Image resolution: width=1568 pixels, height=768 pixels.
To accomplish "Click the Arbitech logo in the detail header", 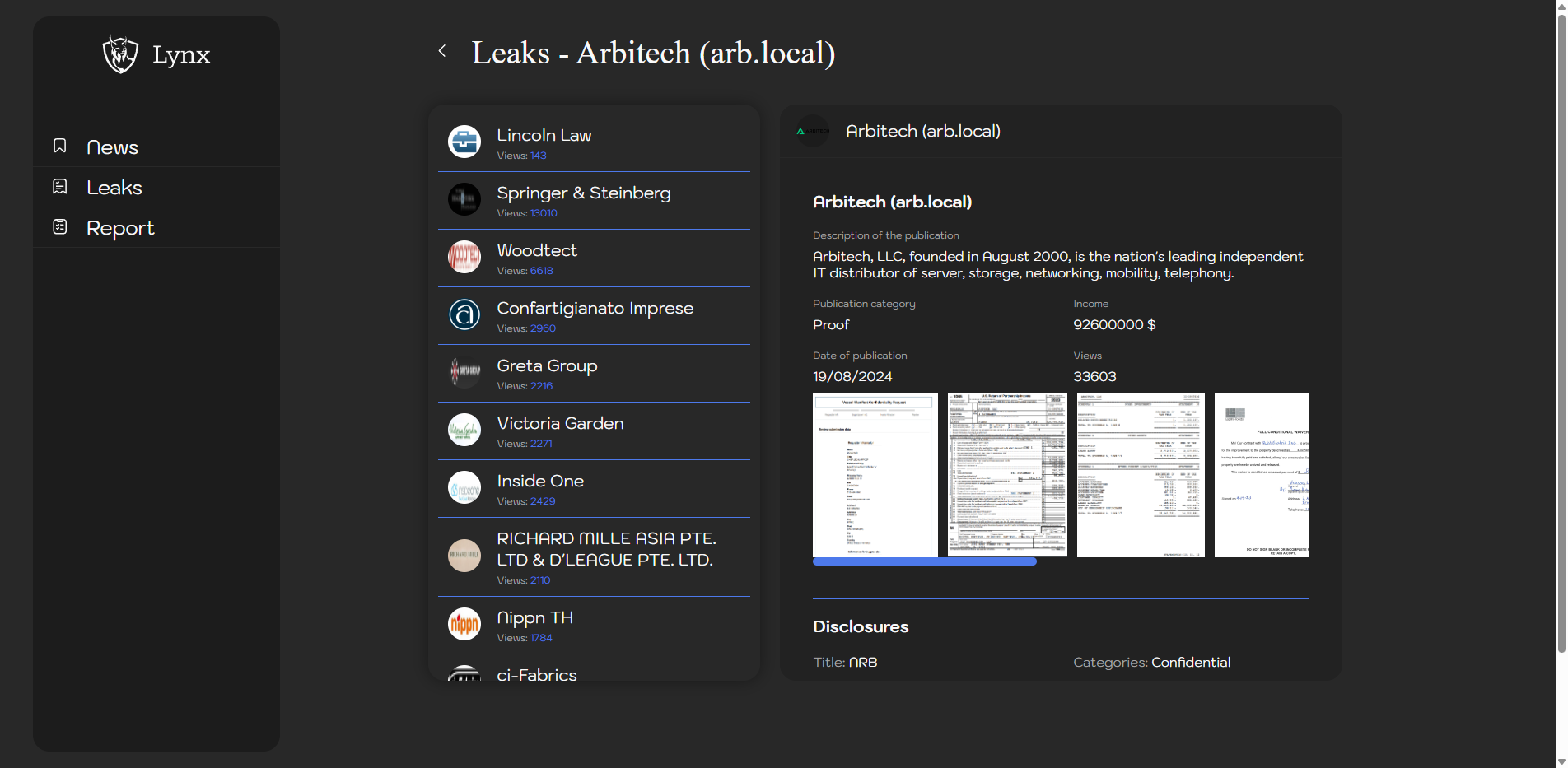I will 813,131.
